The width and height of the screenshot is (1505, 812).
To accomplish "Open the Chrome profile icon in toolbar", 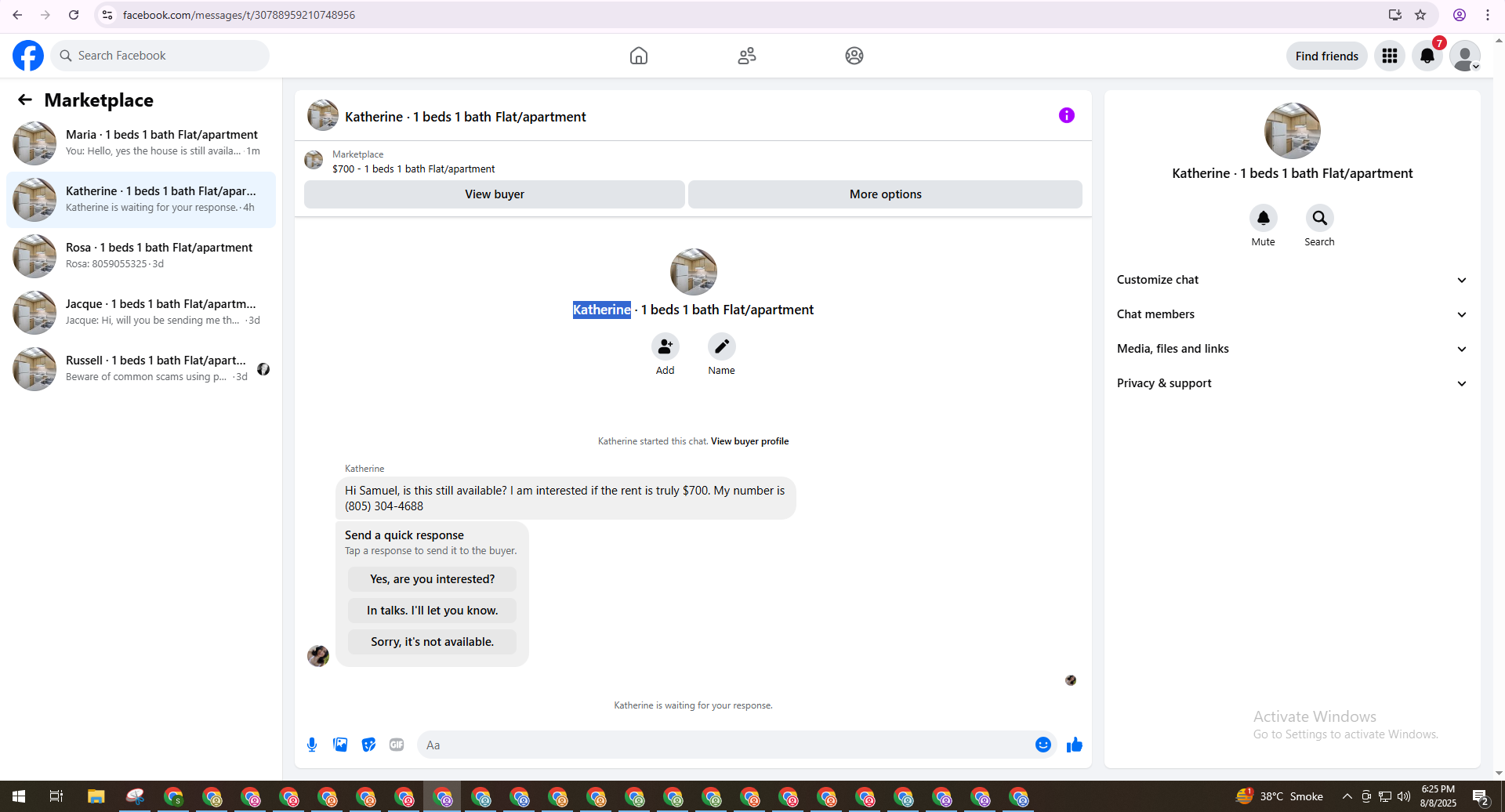I will pos(1460,15).
